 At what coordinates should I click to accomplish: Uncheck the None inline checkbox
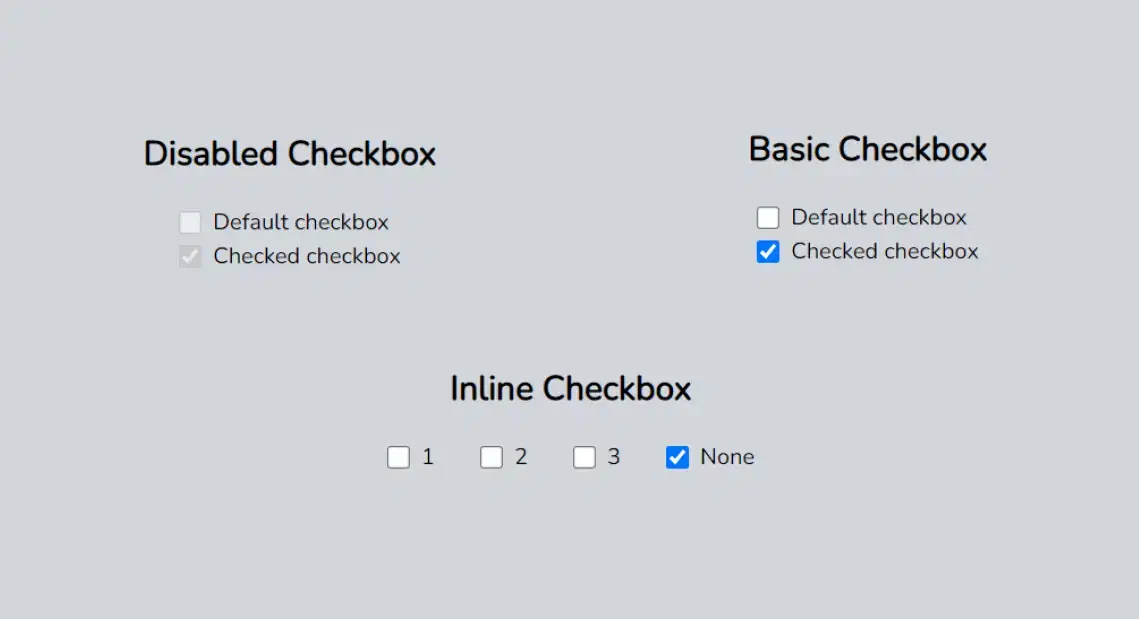pos(678,457)
